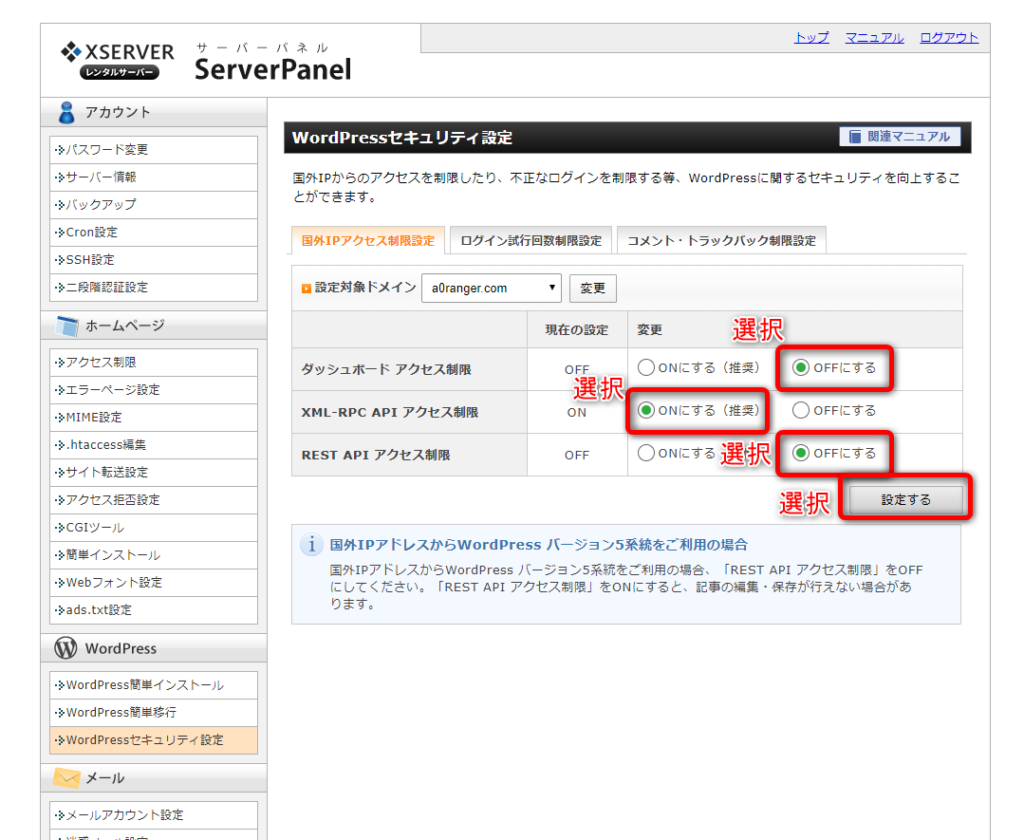
Task: Switch to ログイン試行回数制限設定 tab
Action: [x=531, y=240]
